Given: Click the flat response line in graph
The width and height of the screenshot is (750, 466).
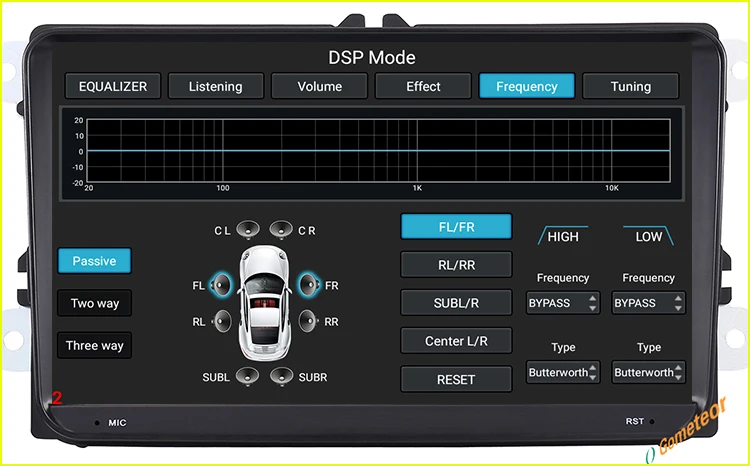Looking at the screenshot, I should (378, 151).
